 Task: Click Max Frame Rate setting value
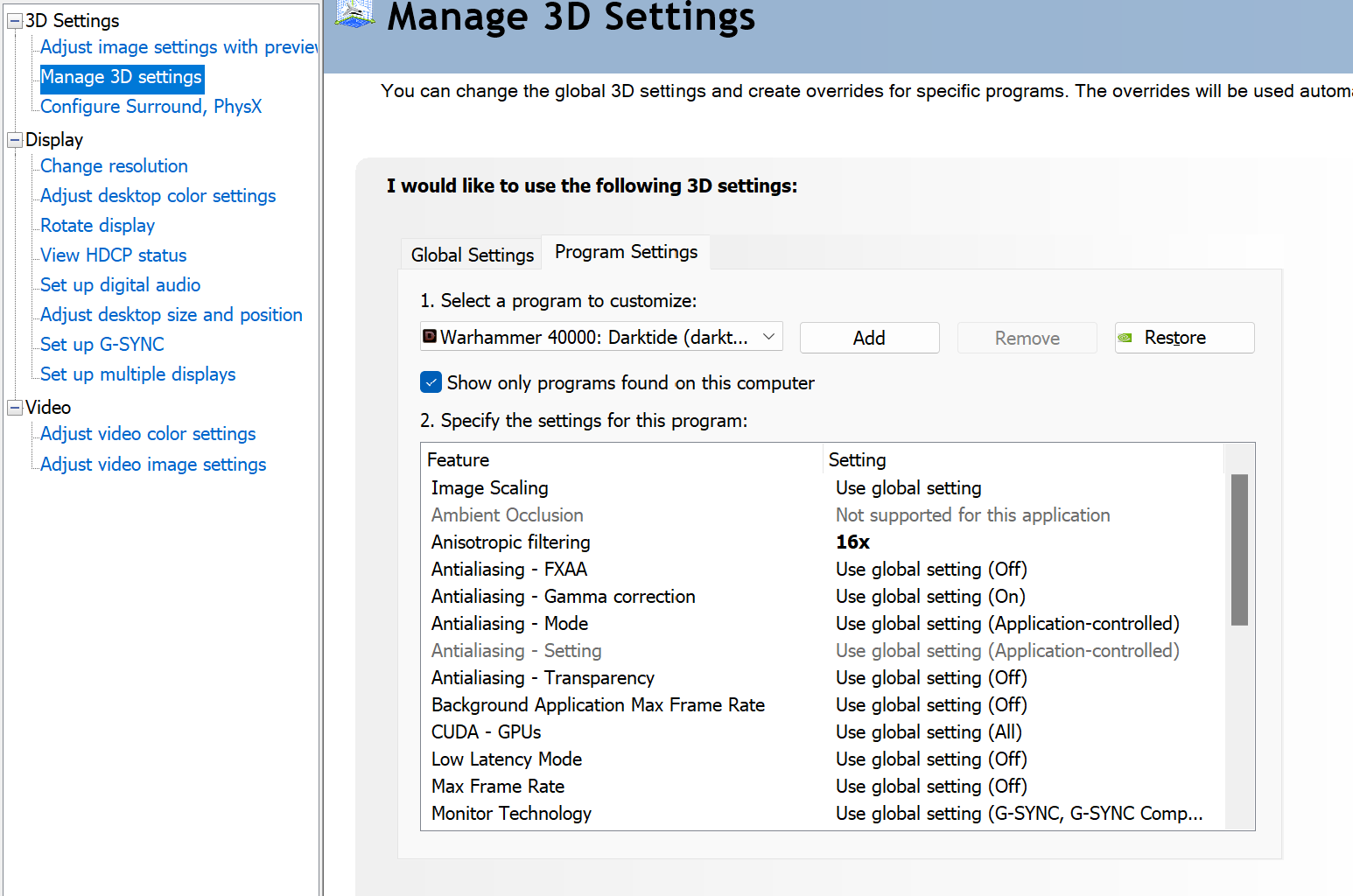coord(930,787)
